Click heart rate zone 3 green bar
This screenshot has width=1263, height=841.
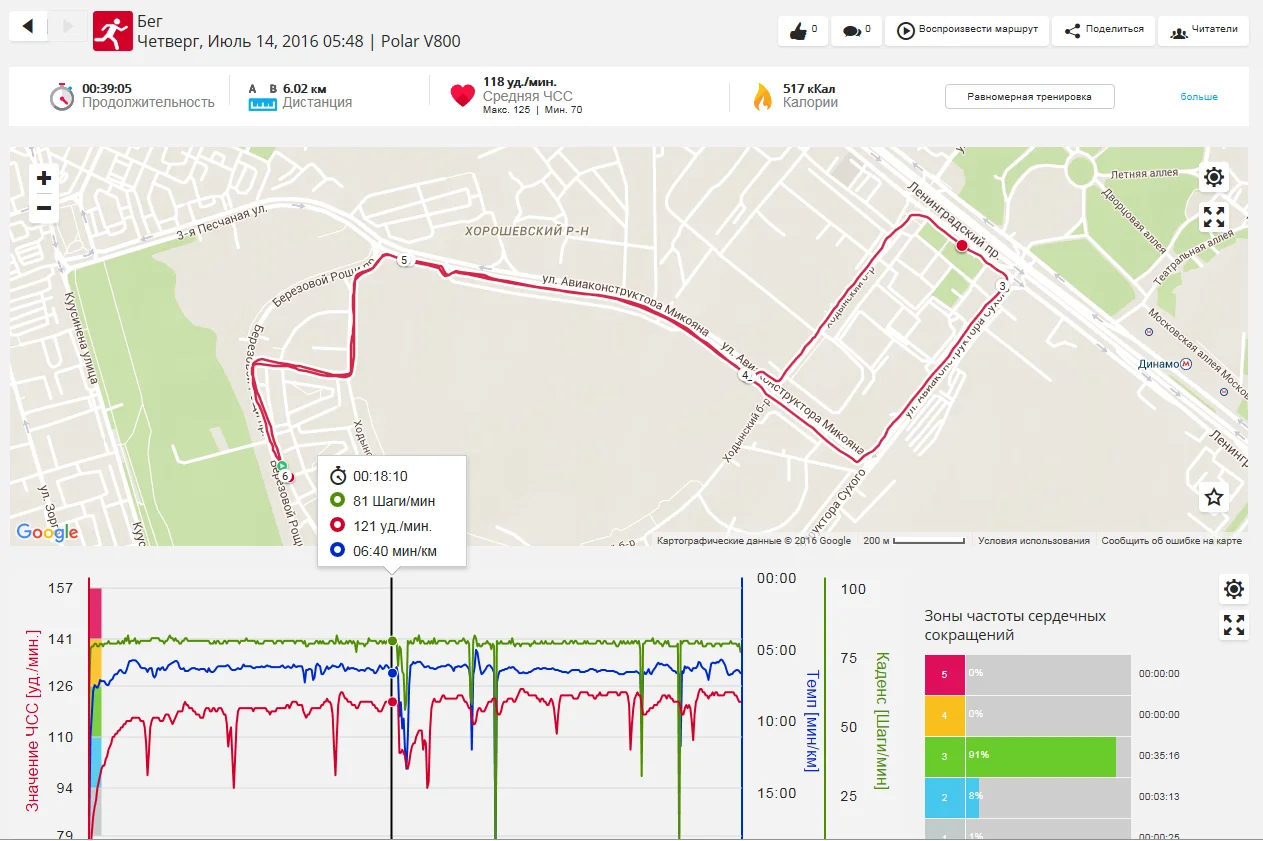[1040, 757]
